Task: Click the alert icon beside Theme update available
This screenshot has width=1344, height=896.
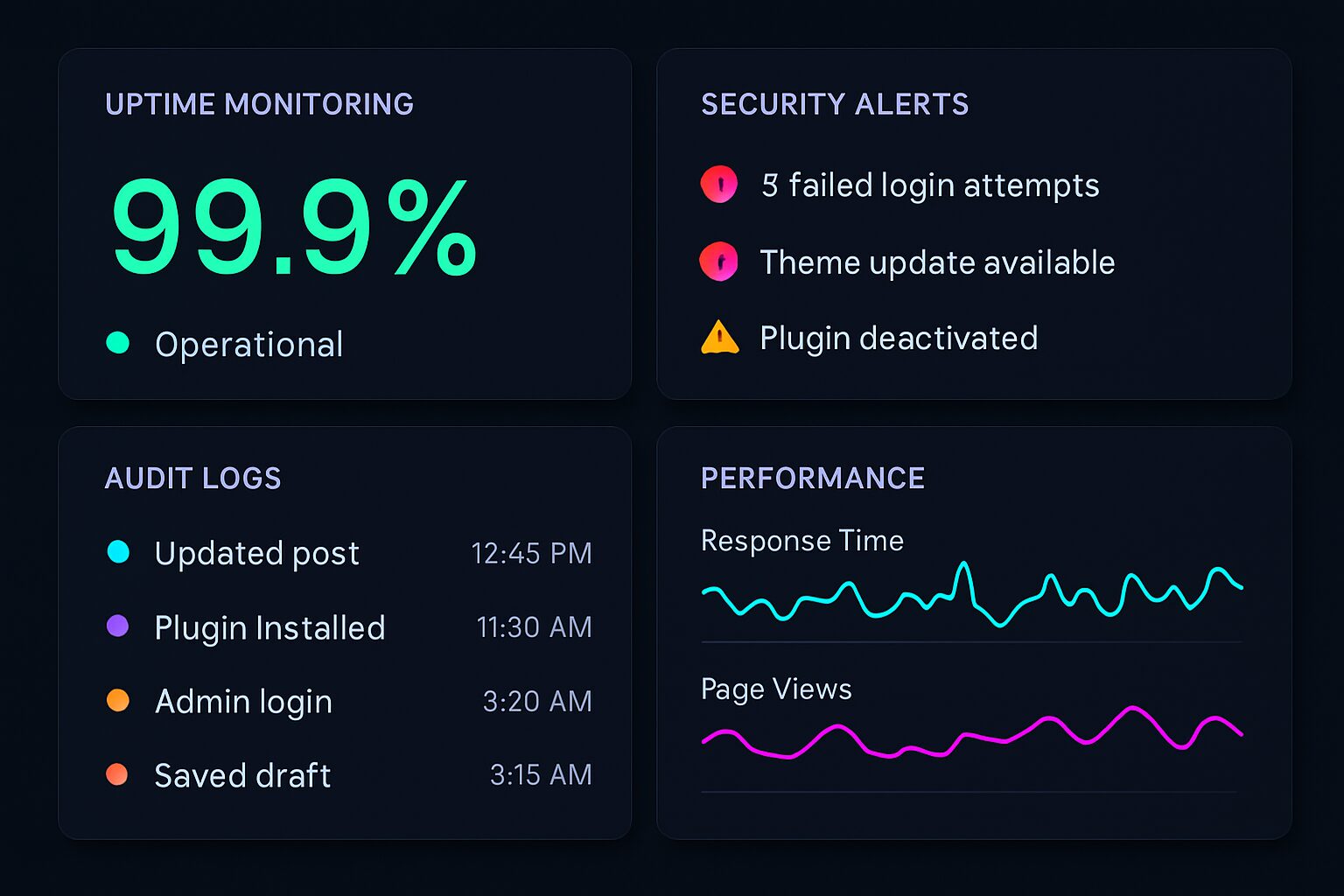Action: [x=717, y=262]
